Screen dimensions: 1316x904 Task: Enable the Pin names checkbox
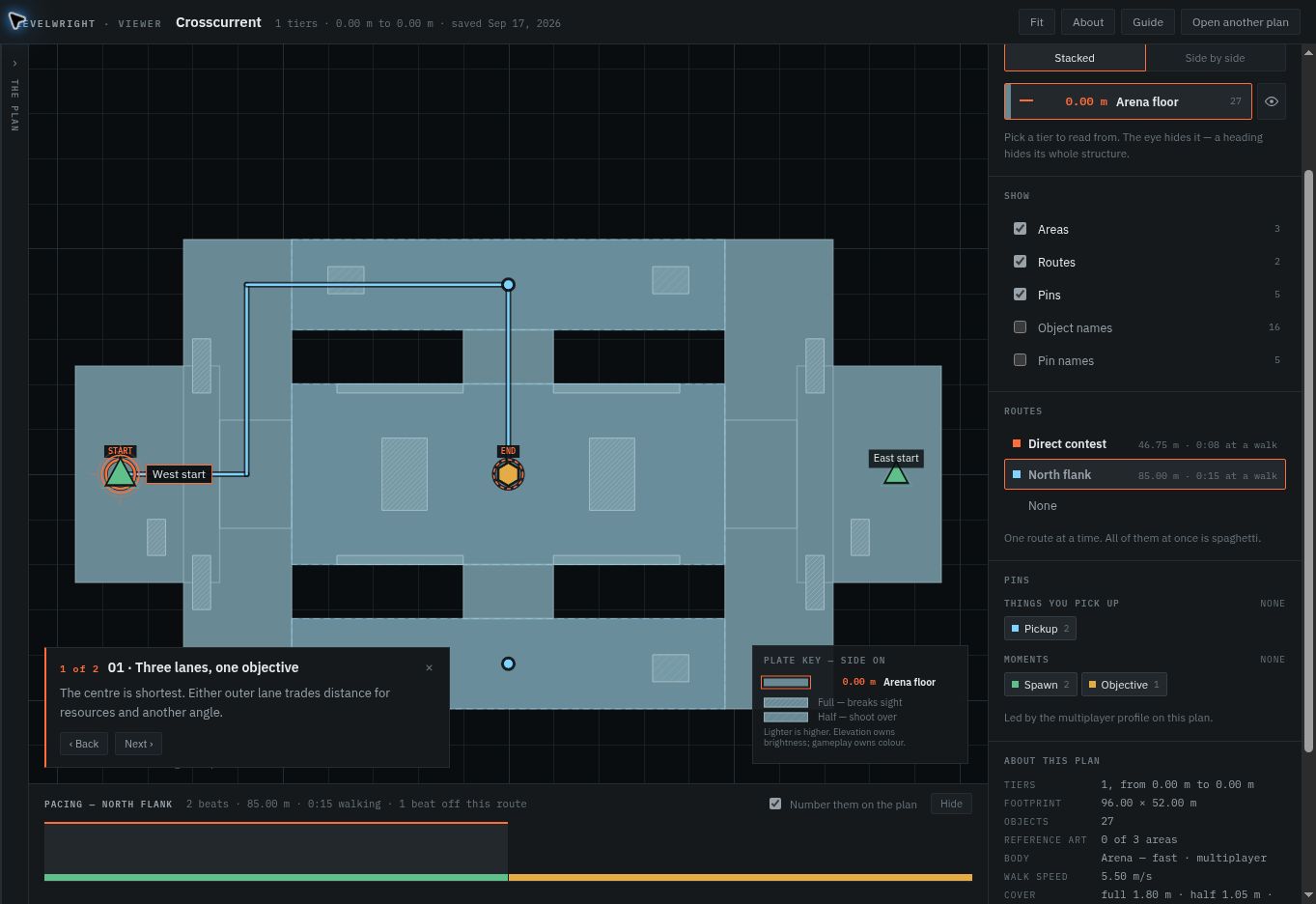click(x=1020, y=360)
